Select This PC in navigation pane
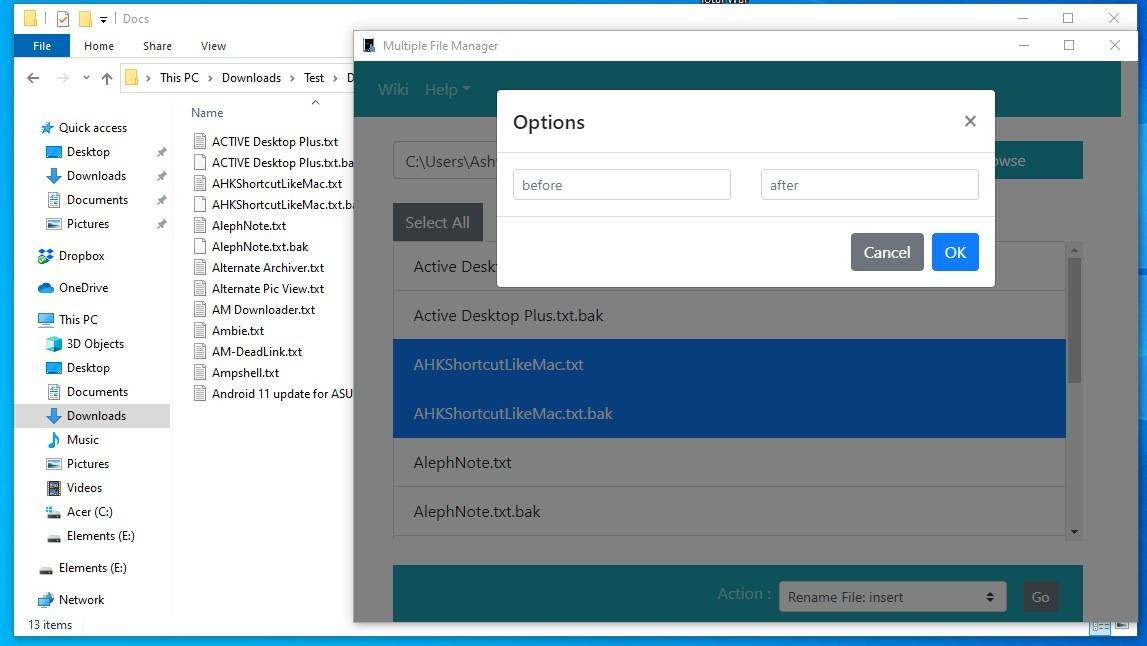1147x646 pixels. 78,320
